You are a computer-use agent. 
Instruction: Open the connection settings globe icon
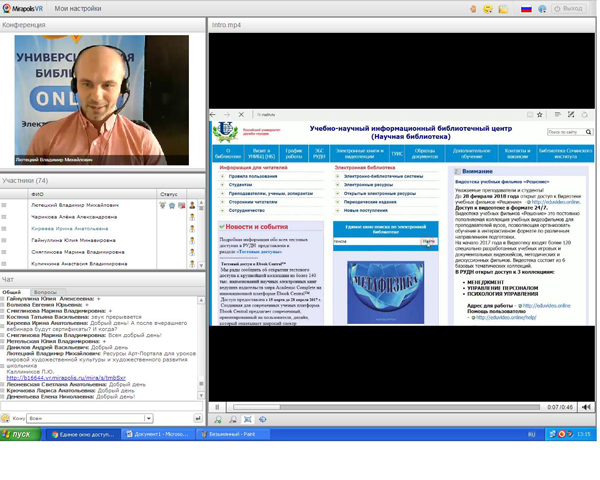coord(542,9)
